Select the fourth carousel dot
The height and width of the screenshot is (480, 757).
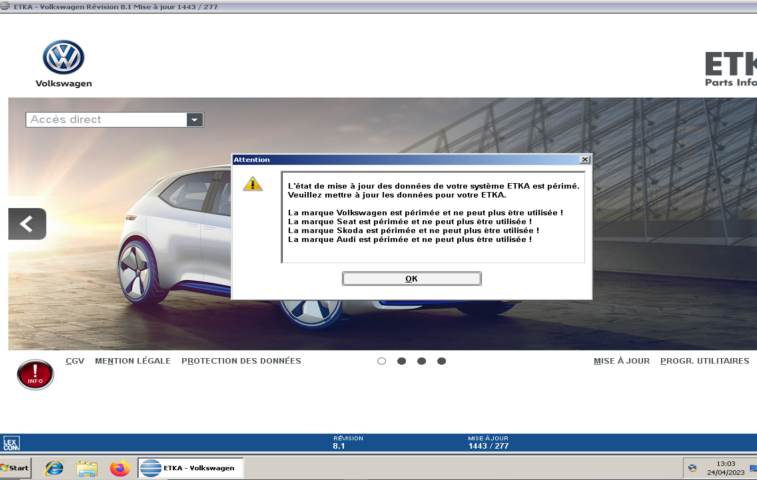(x=441, y=361)
